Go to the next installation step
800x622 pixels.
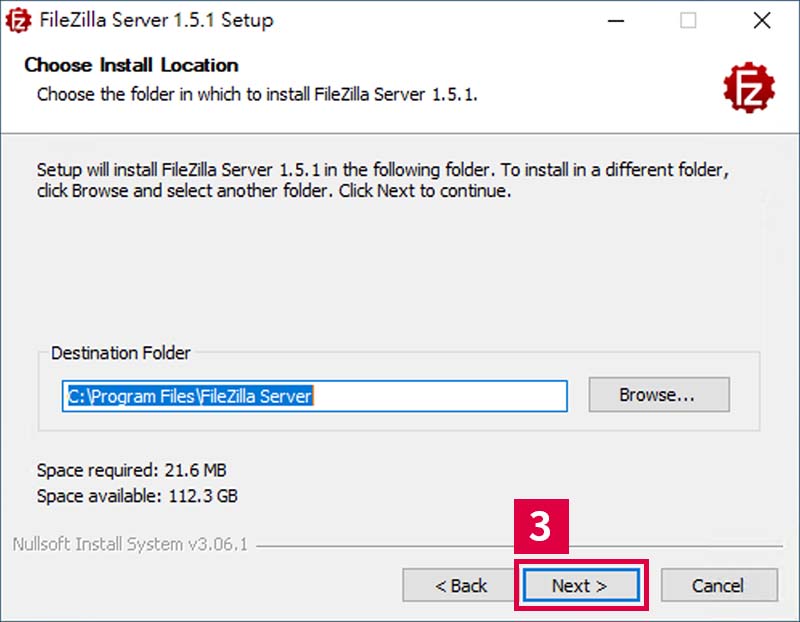(581, 585)
